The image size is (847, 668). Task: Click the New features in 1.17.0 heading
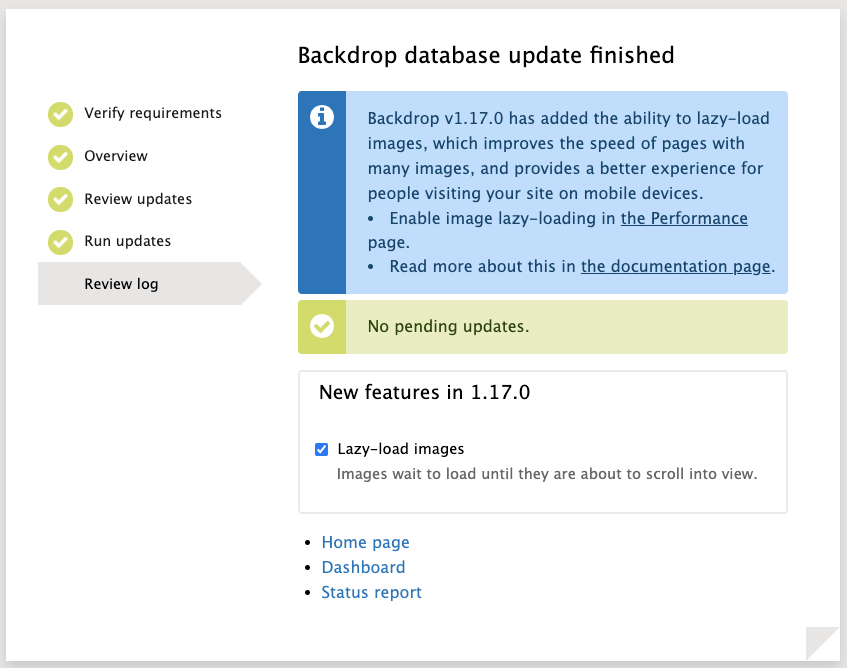click(425, 392)
